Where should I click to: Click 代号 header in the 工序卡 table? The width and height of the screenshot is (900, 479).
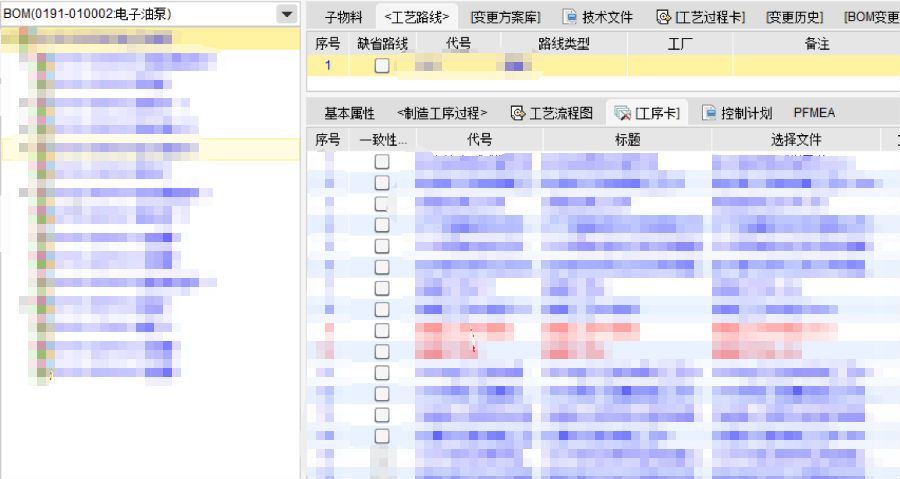click(x=479, y=139)
